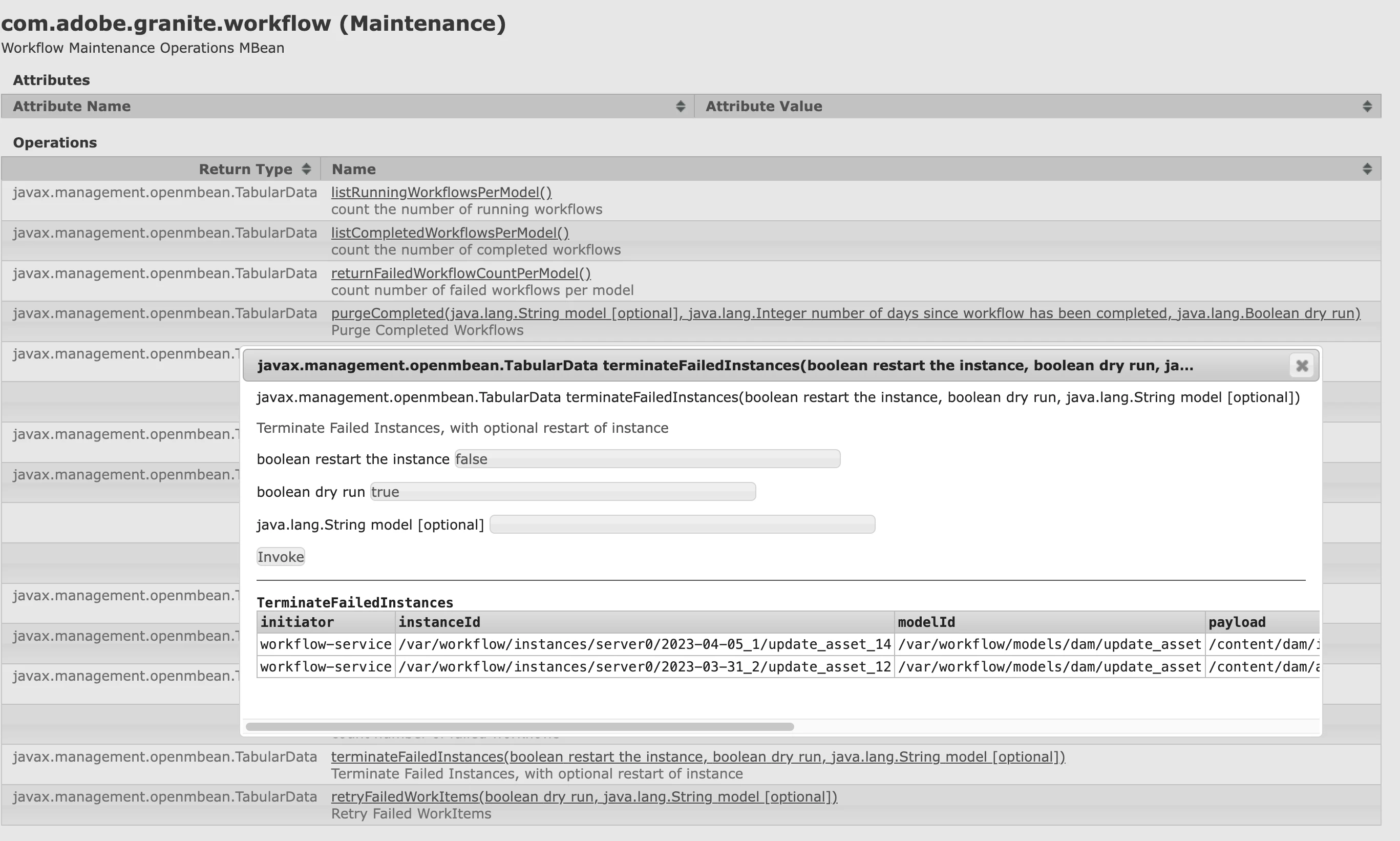
Task: Close the terminateFailedInstances dialog
Action: coord(1301,366)
